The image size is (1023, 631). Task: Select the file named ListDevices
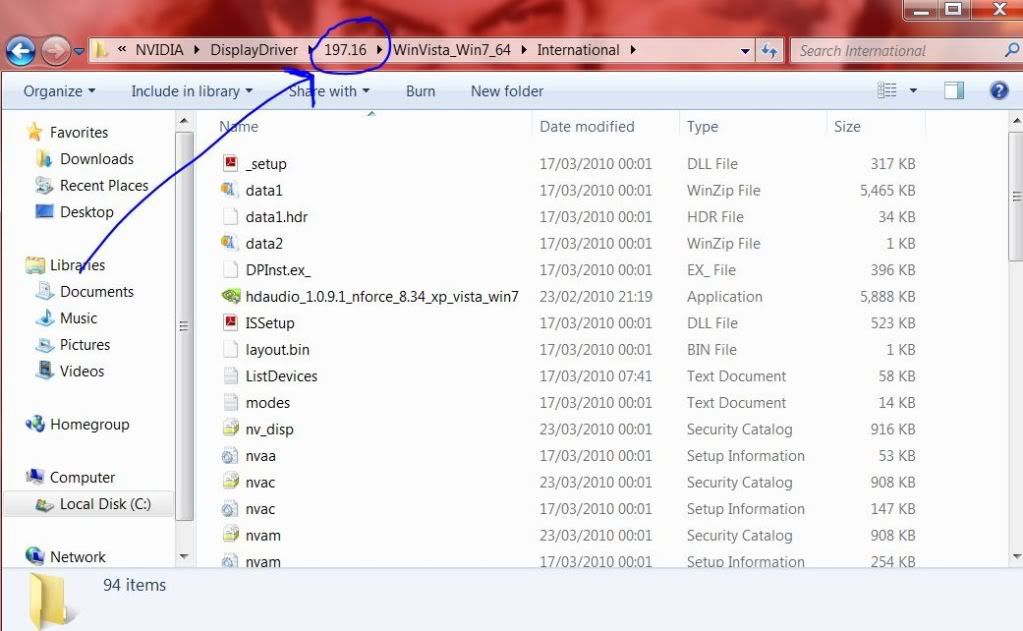tap(281, 377)
